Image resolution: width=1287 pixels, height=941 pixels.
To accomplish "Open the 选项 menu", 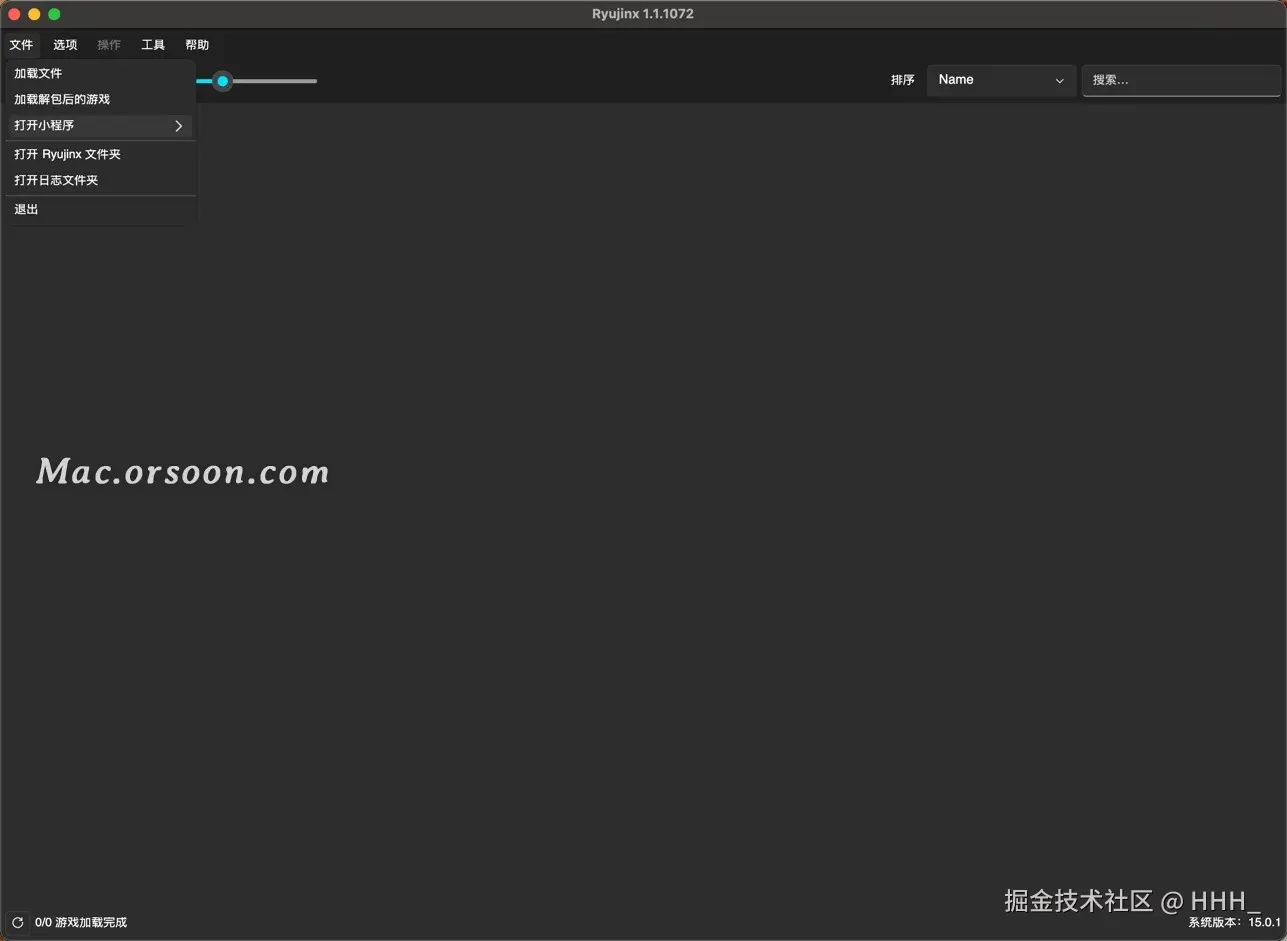I will click(65, 45).
